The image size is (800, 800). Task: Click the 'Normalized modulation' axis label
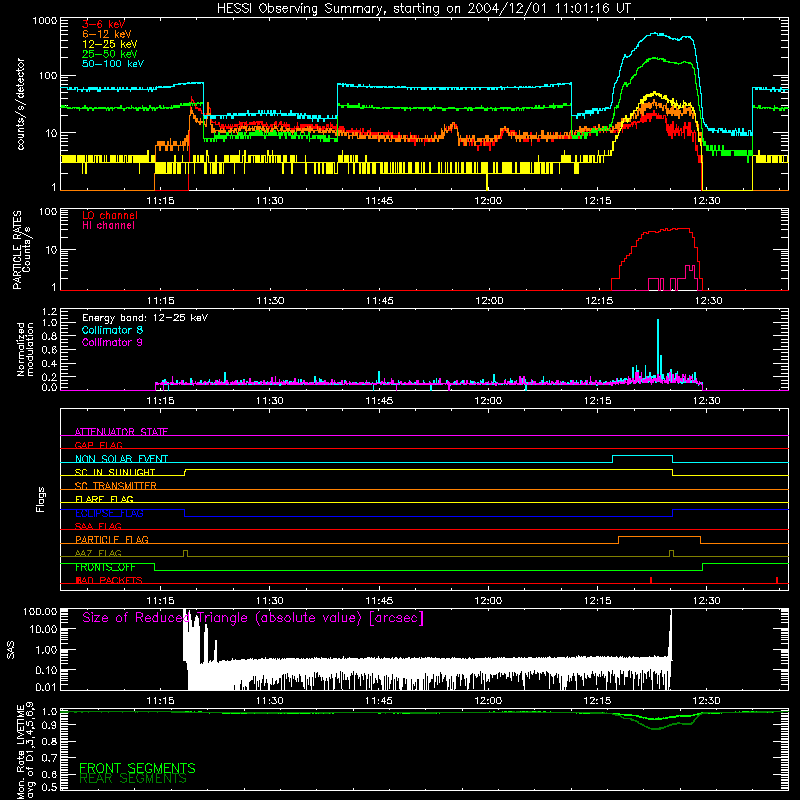pos(25,349)
